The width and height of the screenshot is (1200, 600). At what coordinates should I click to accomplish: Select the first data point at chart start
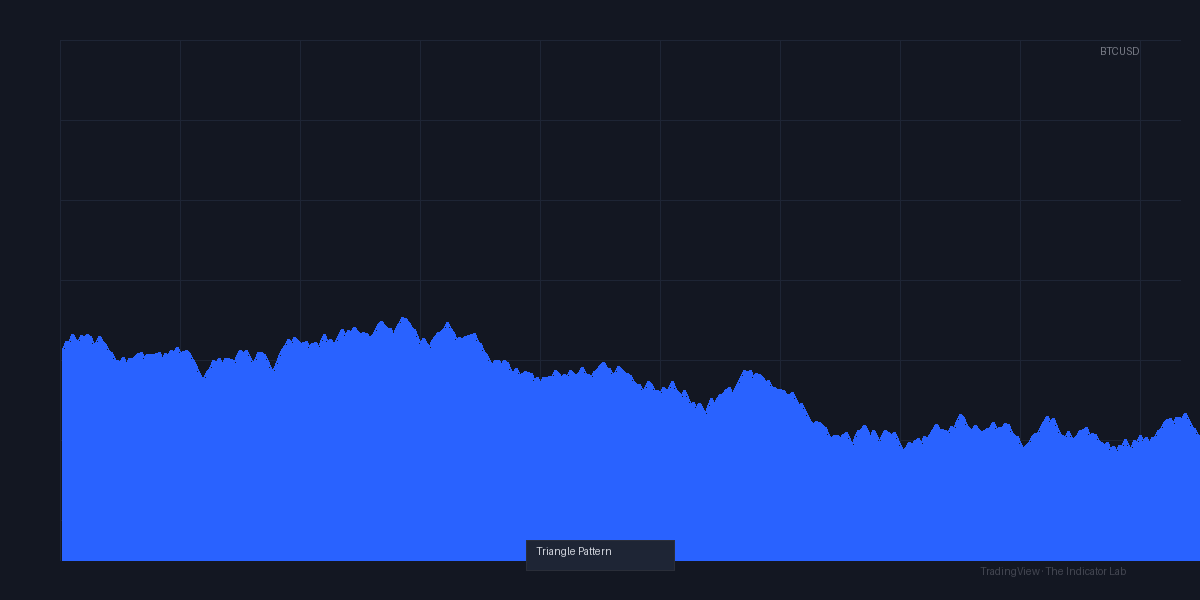(62, 349)
